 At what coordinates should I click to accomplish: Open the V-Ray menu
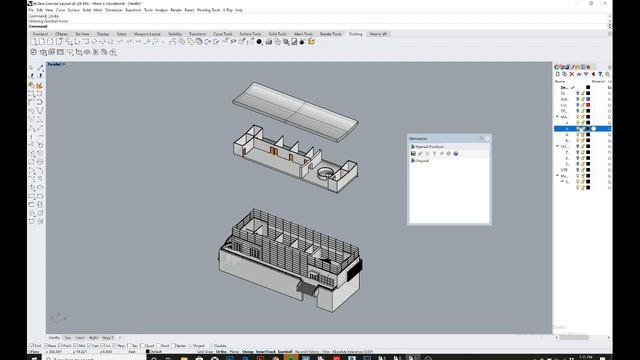227,10
